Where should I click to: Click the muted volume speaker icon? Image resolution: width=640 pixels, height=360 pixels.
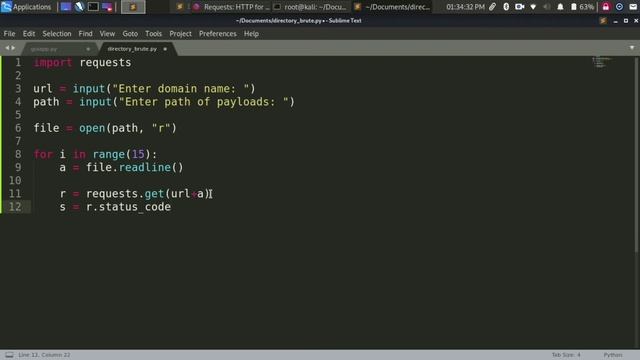pos(547,7)
